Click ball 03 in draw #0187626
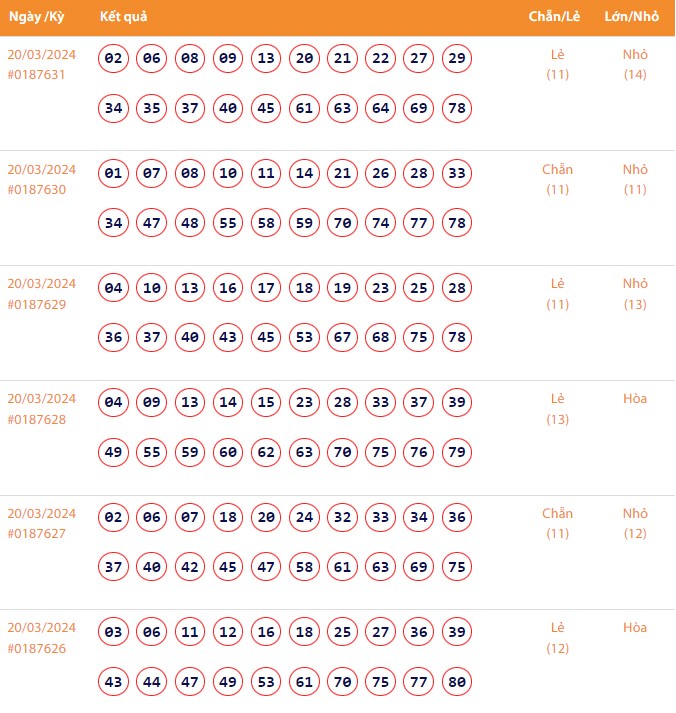Viewport: 676px width, 713px height. [x=114, y=633]
